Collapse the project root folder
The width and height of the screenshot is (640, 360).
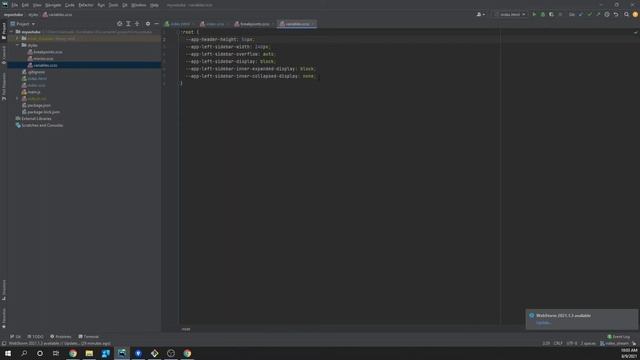point(12,31)
